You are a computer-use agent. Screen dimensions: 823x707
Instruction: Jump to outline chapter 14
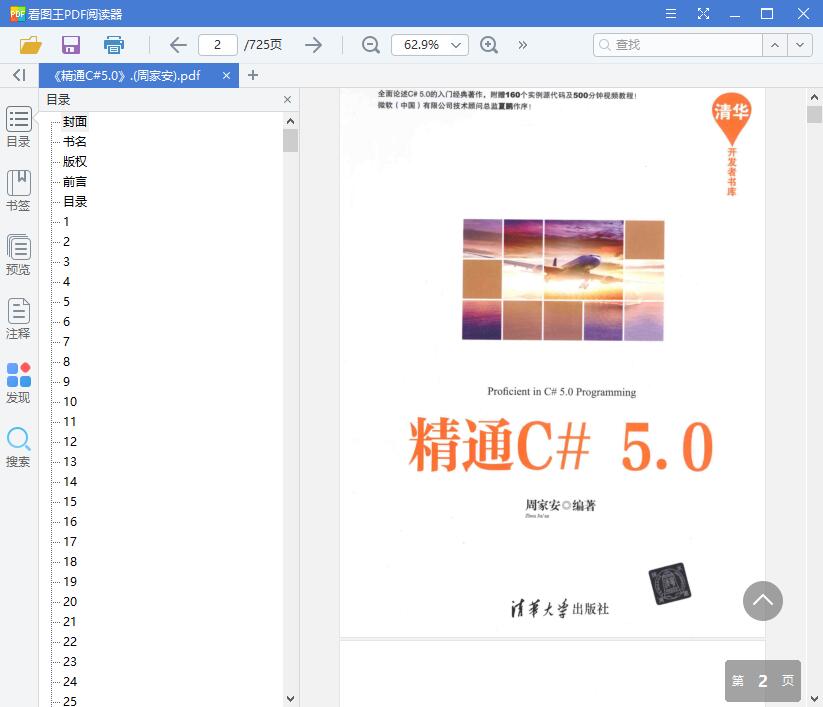70,481
